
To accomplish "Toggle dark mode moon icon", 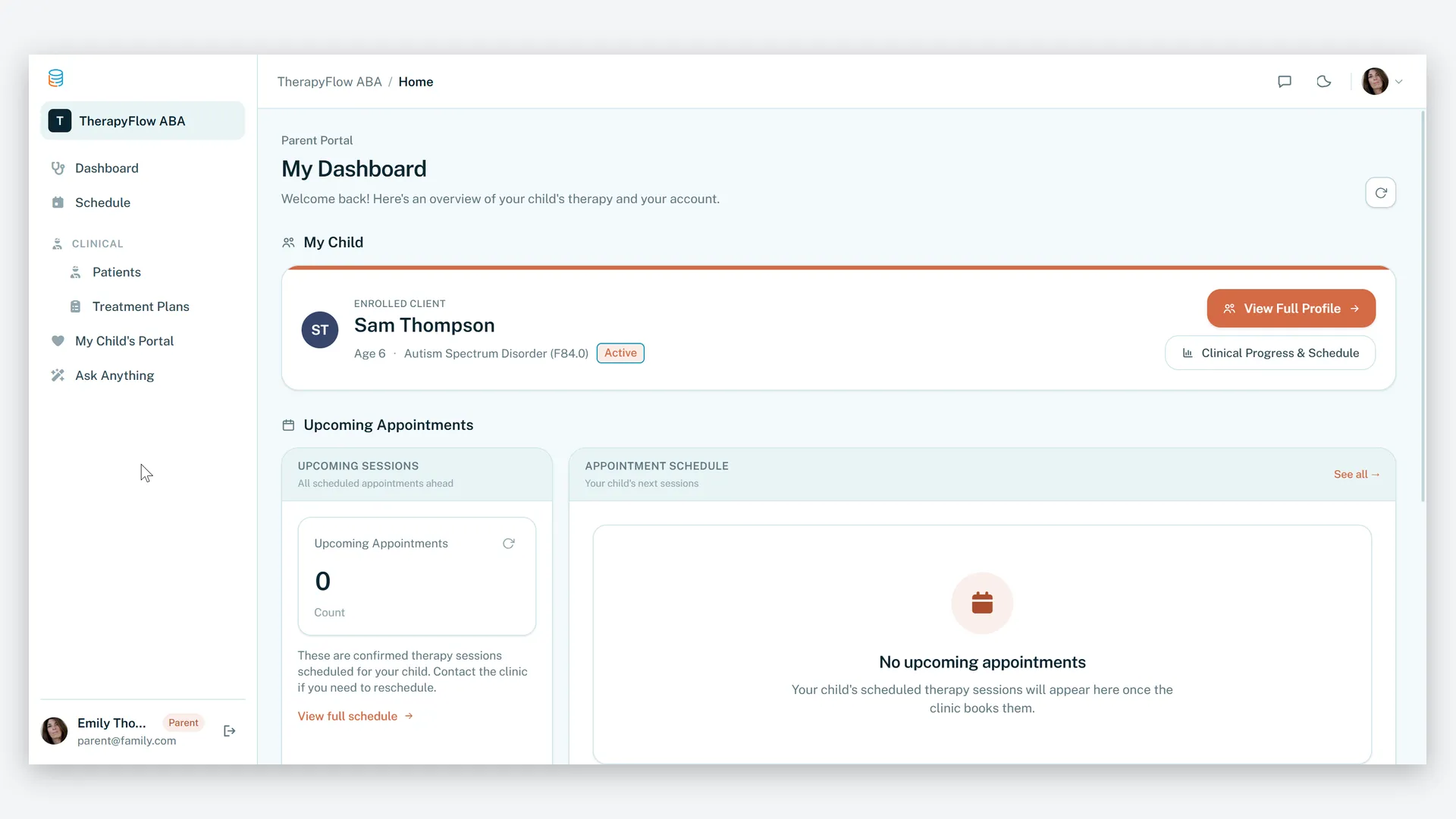I will (x=1324, y=81).
